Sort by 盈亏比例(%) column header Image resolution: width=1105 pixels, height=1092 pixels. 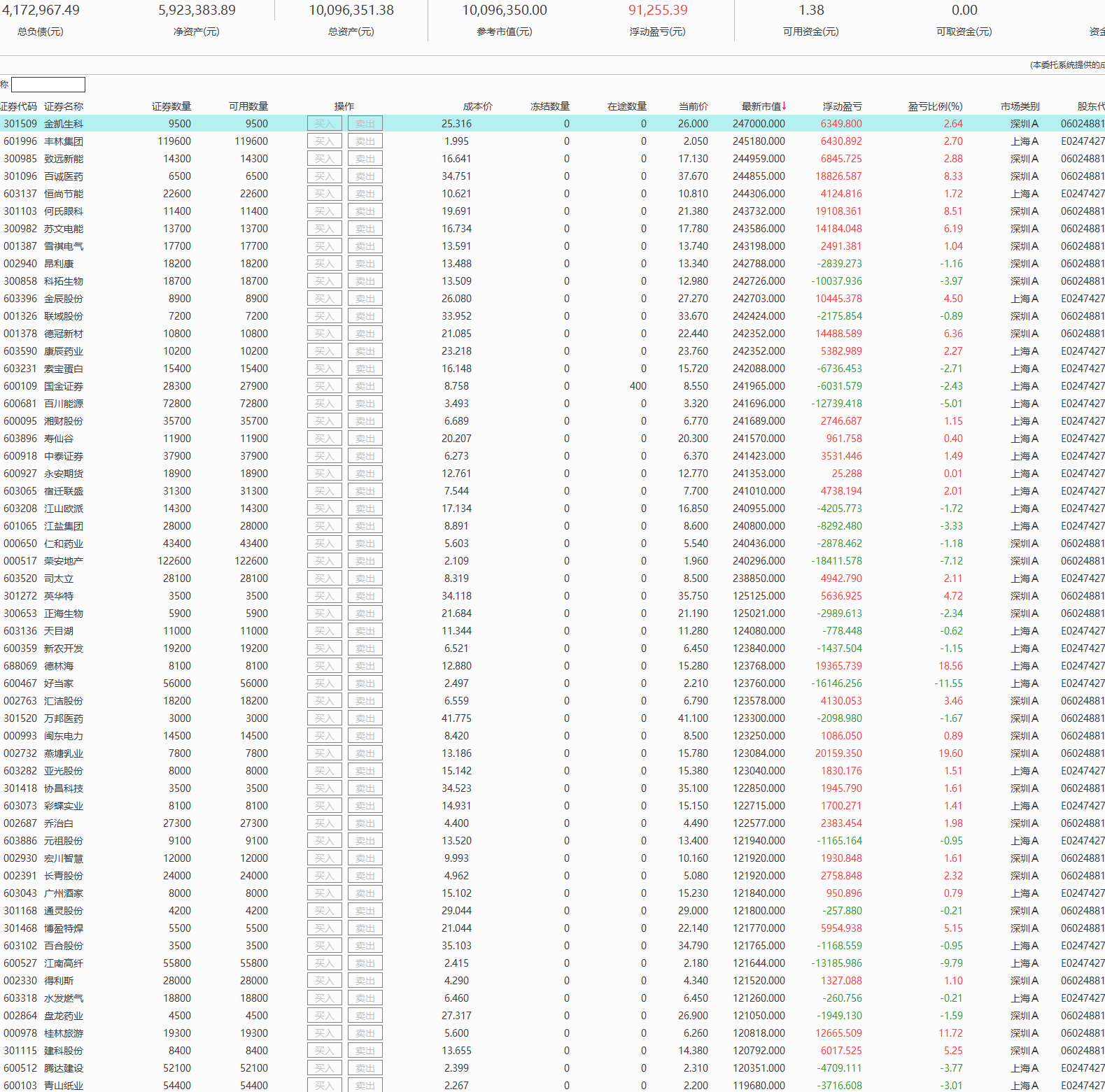[936, 106]
